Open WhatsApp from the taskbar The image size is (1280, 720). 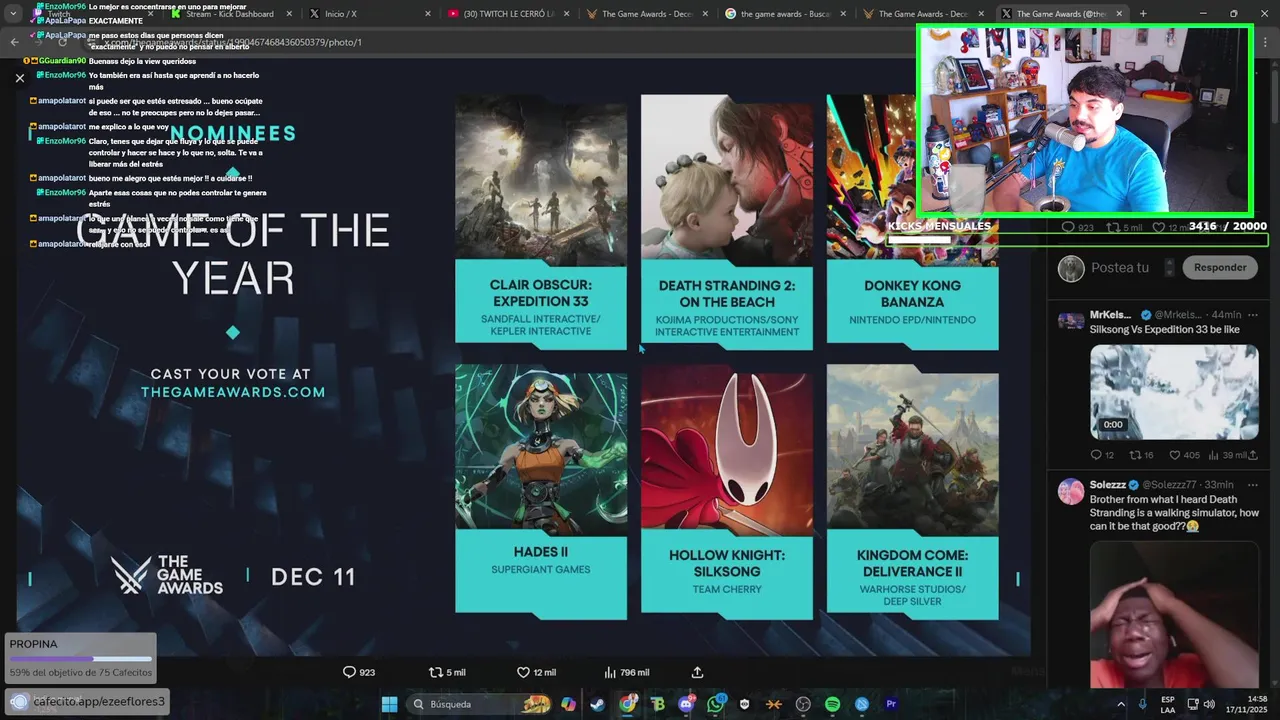pyautogui.click(x=715, y=704)
